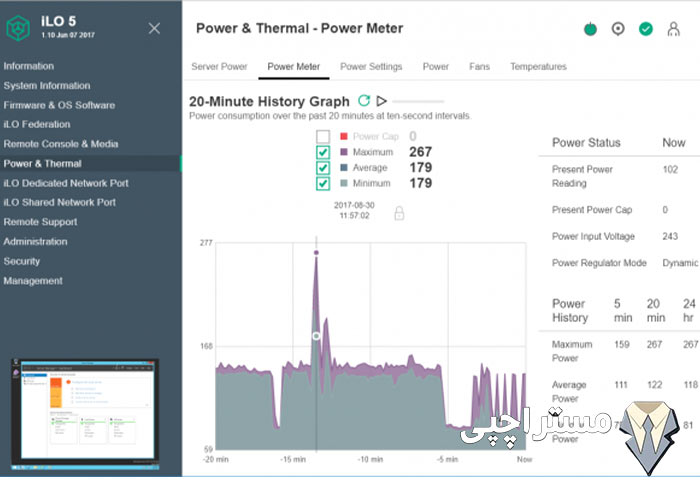Open Information in the sidebar
The height and width of the screenshot is (500, 700).
29,66
